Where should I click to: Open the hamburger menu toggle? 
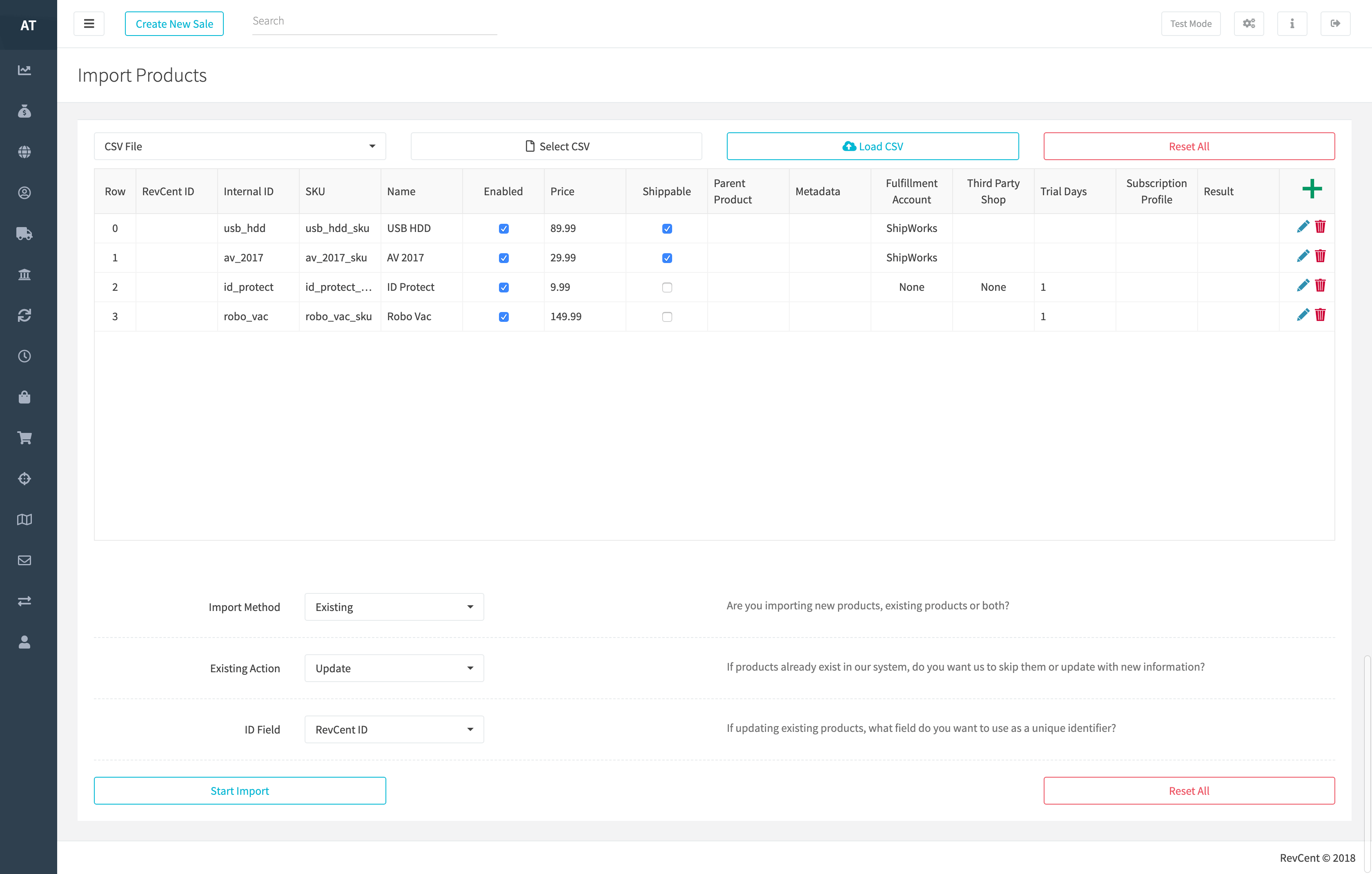pos(89,24)
